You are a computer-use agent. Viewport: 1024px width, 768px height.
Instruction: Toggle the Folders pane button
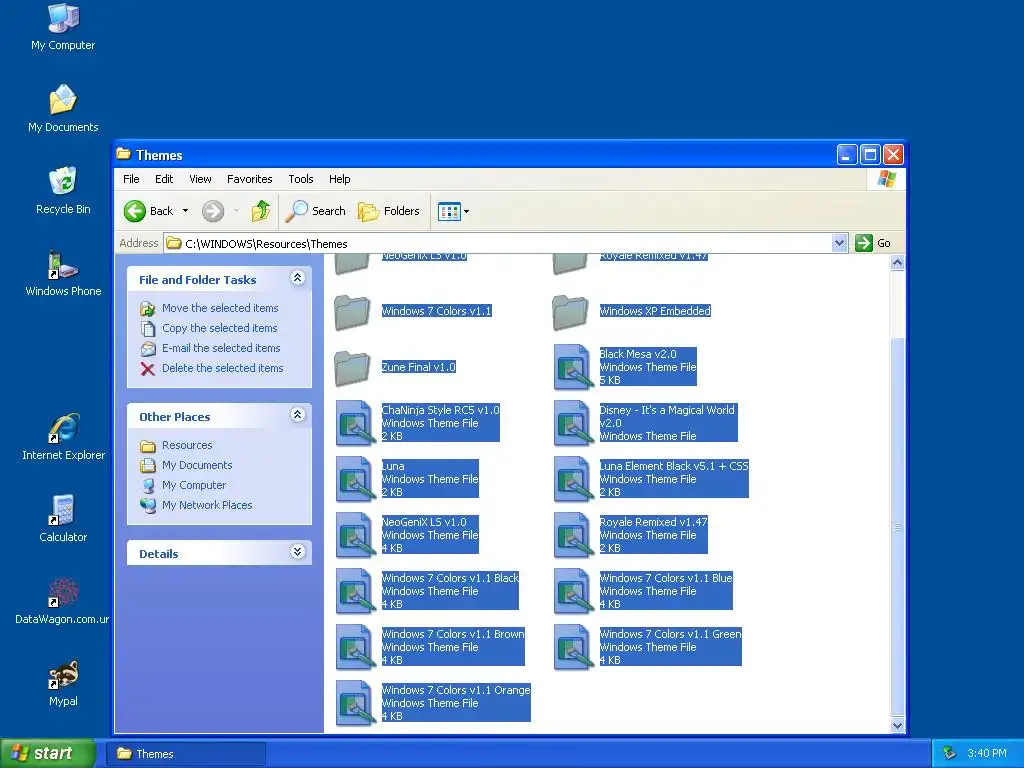[389, 211]
